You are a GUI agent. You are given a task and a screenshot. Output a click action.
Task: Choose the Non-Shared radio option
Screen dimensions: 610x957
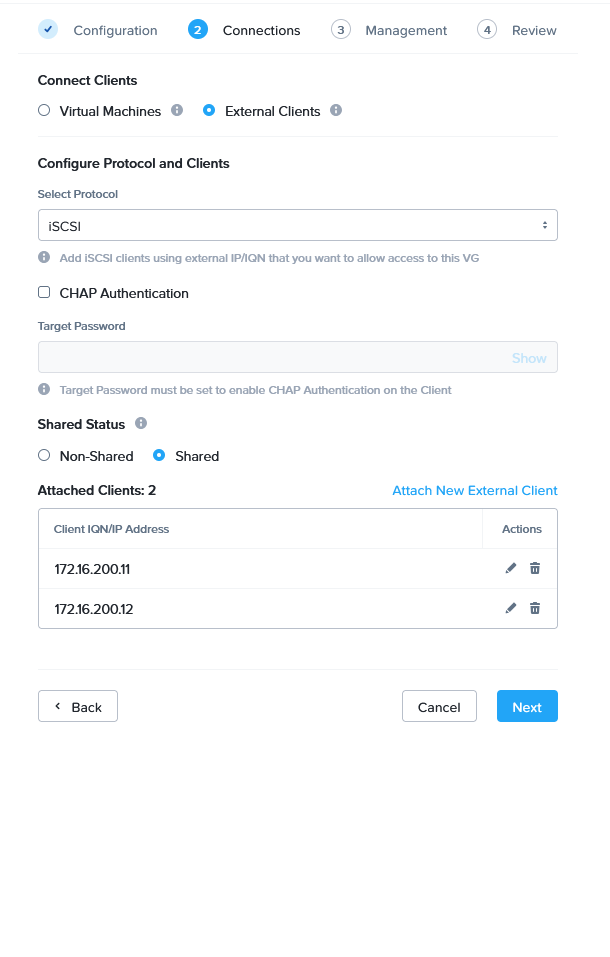(44, 455)
